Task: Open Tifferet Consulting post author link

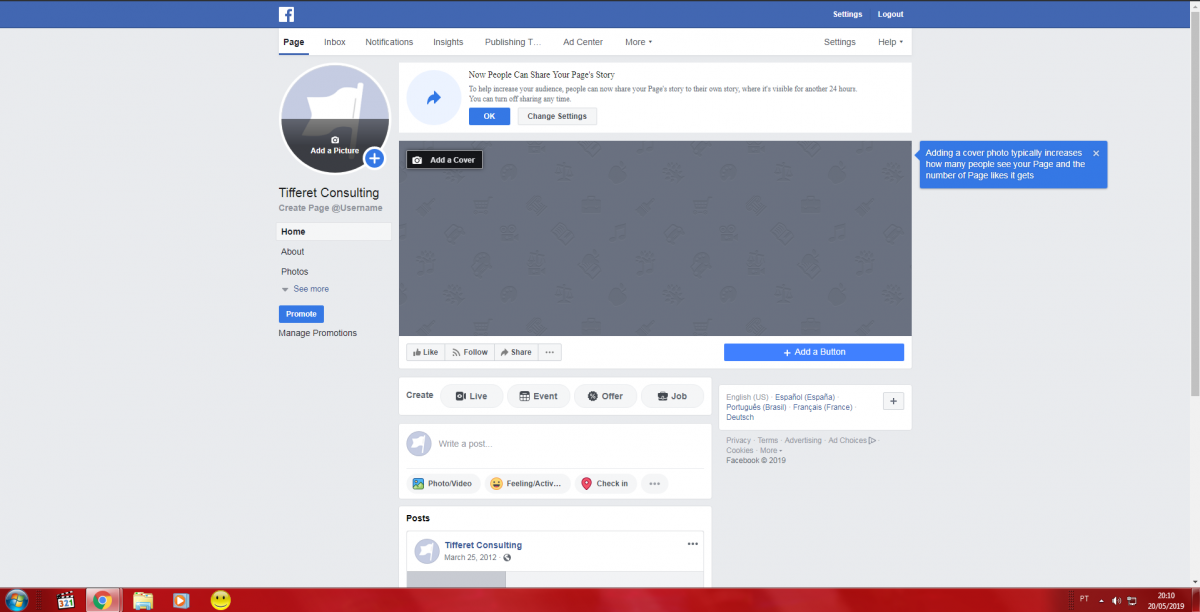Action: [483, 545]
